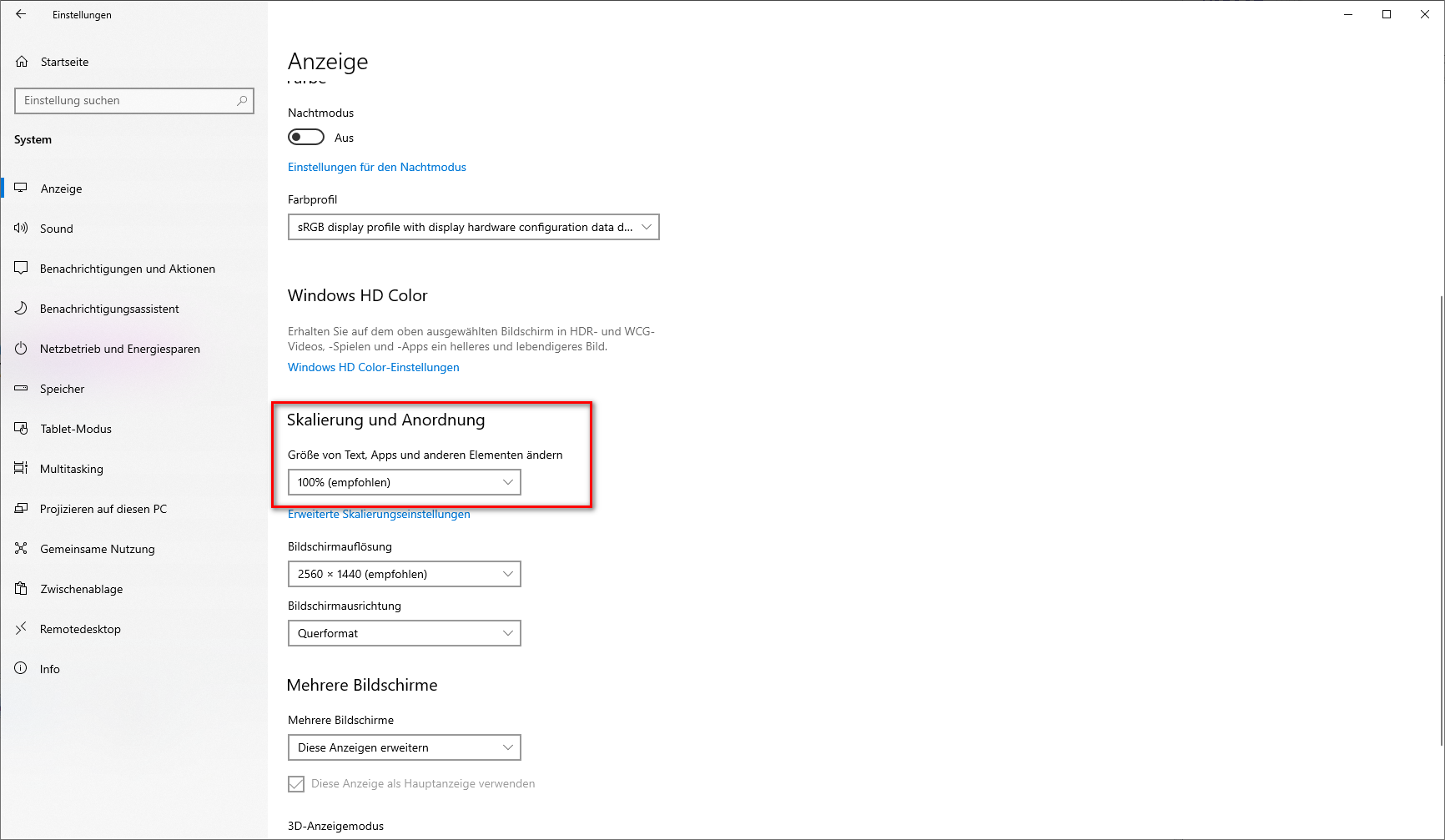1445x840 pixels.
Task: Click the Zwischenablage clipboard icon
Action: pyautogui.click(x=21, y=588)
